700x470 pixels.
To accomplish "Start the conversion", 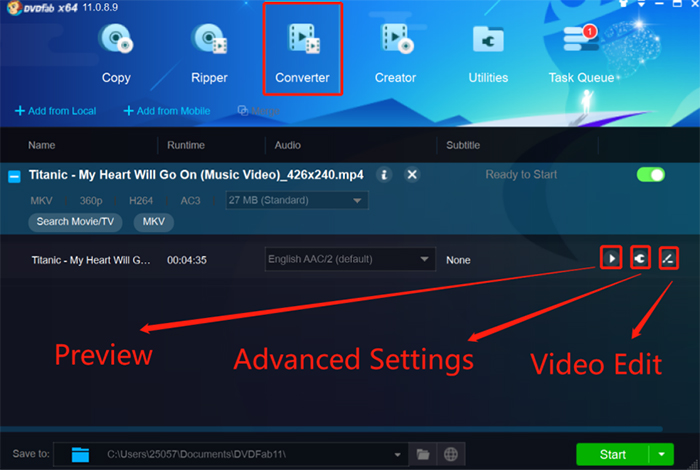I will tap(612, 454).
